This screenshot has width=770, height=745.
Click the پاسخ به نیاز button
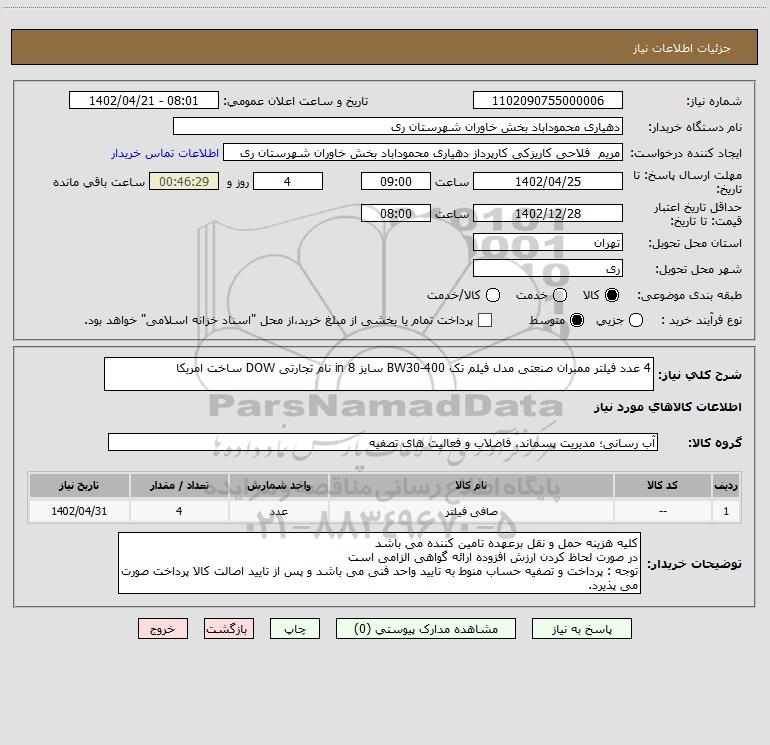(x=581, y=629)
